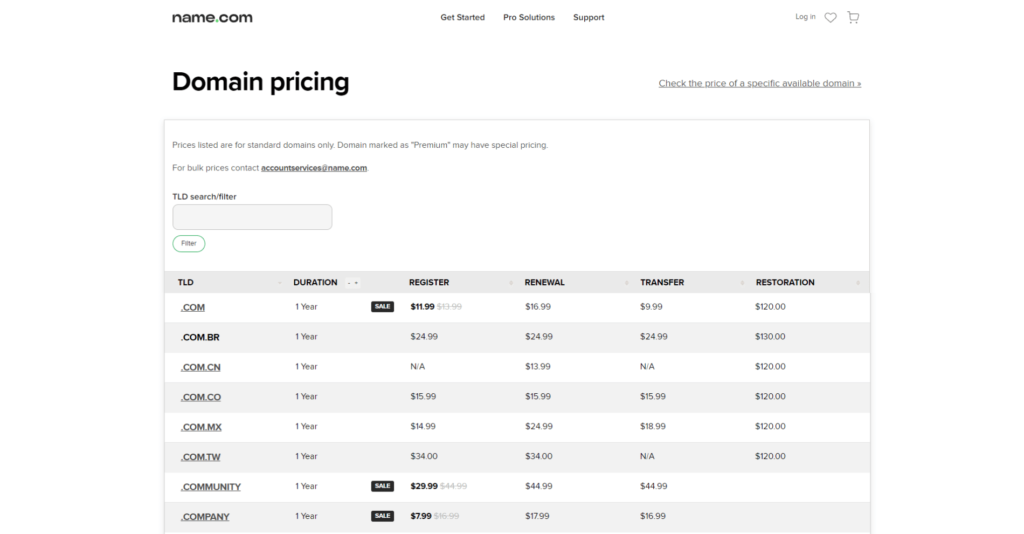The width and height of the screenshot is (1024, 534).
Task: Select the $16.99 .COMPANY transfer price
Action: tap(652, 516)
